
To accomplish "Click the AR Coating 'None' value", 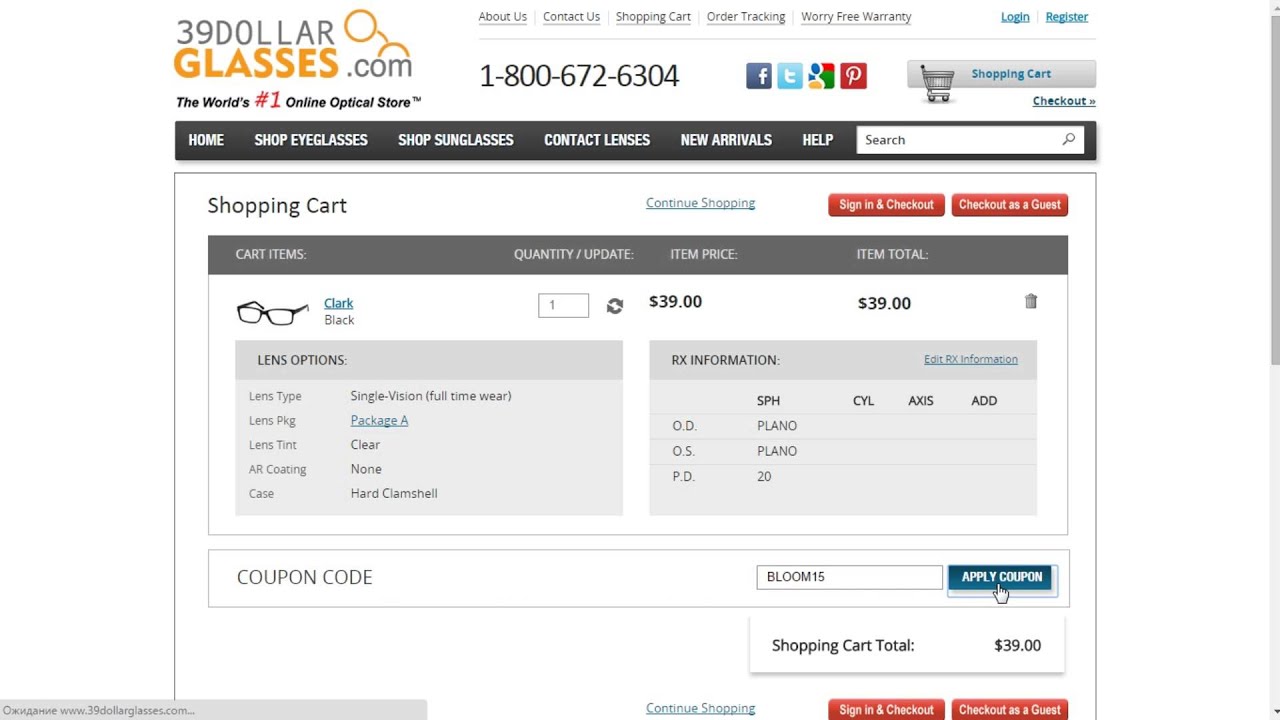I will click(366, 469).
